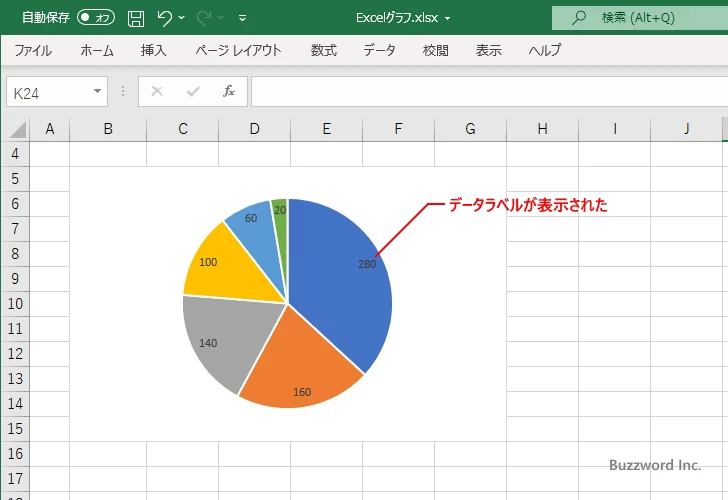
Task: Click the Undo arrow icon
Action: 164,18
